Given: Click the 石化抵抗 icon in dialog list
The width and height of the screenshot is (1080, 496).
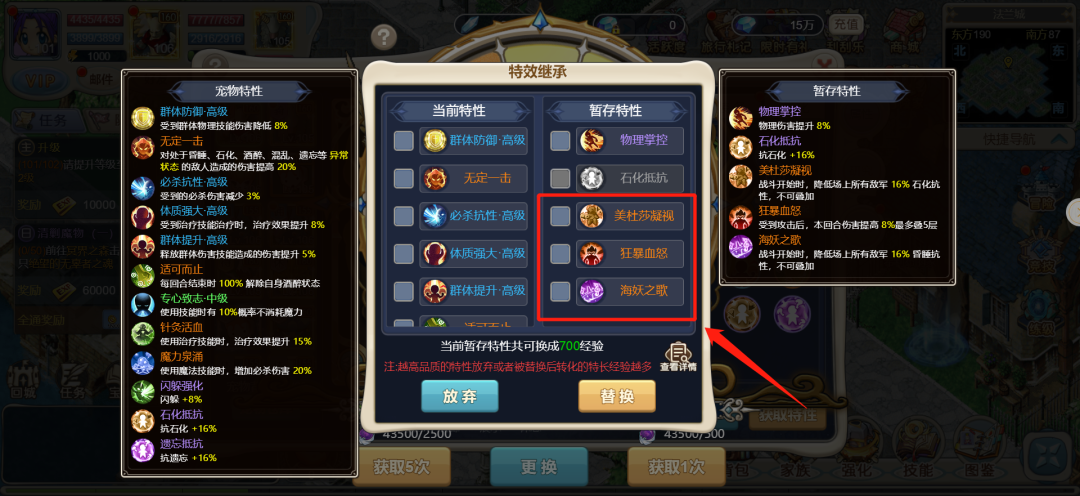Looking at the screenshot, I should [591, 178].
